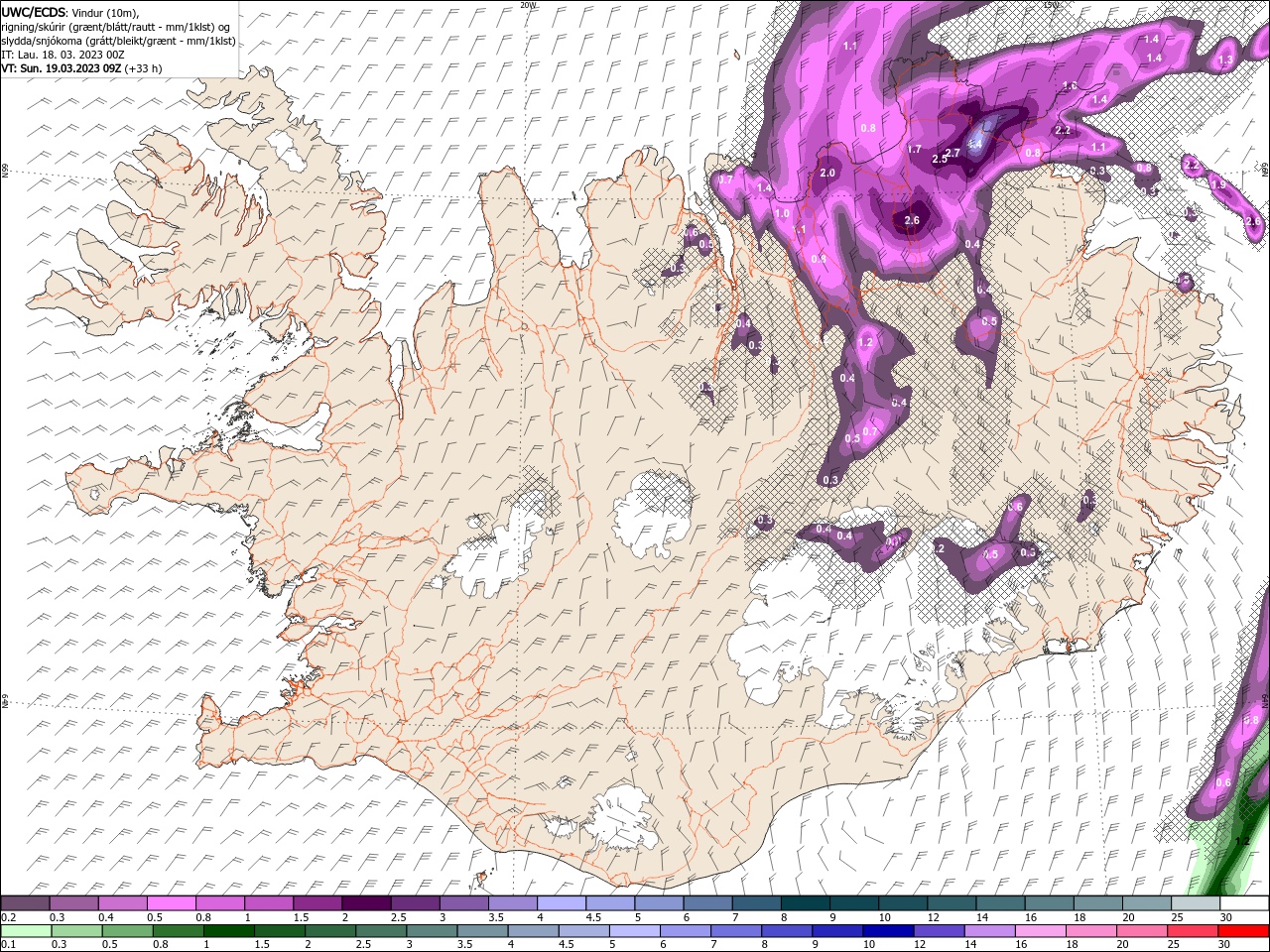Screen dimensions: 1270x952
Task: Click the light lavender snow legend swatch for 4–4.5
Action: (562, 903)
